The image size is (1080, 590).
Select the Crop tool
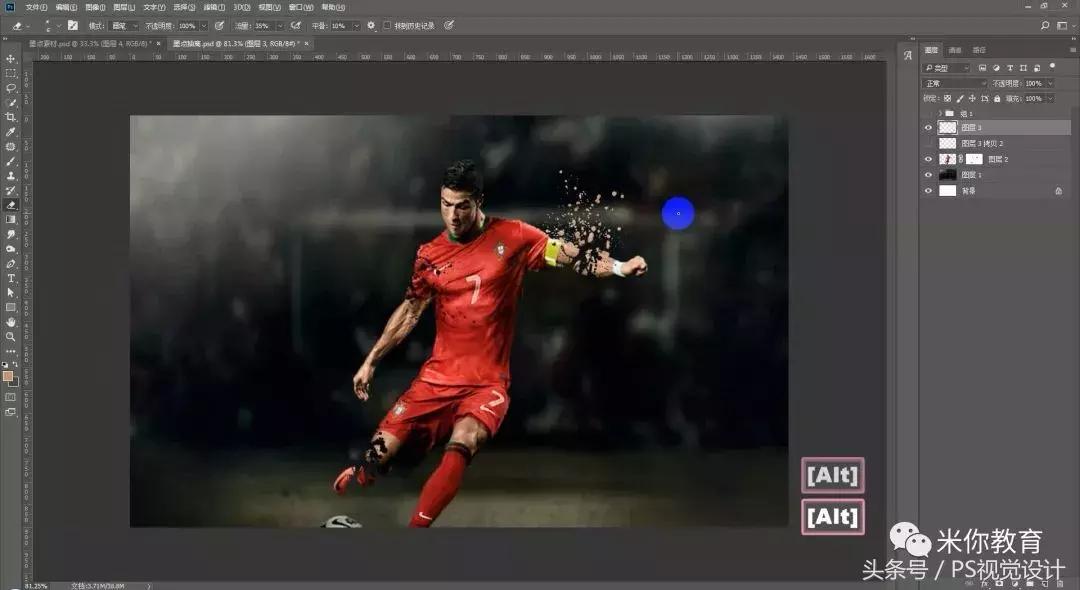pyautogui.click(x=11, y=117)
